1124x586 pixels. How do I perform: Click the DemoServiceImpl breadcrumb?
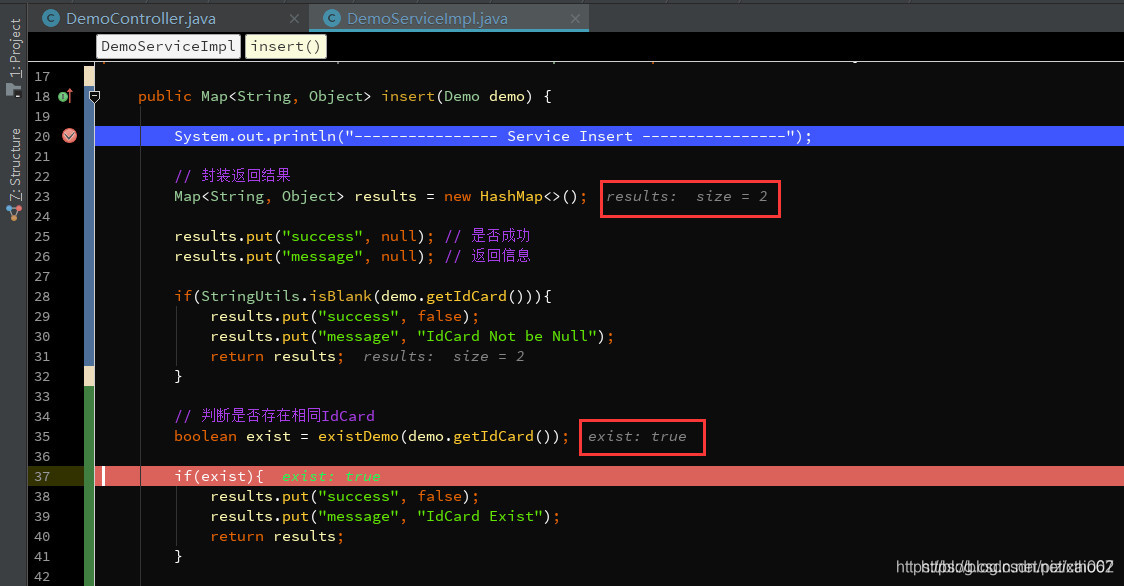point(168,46)
